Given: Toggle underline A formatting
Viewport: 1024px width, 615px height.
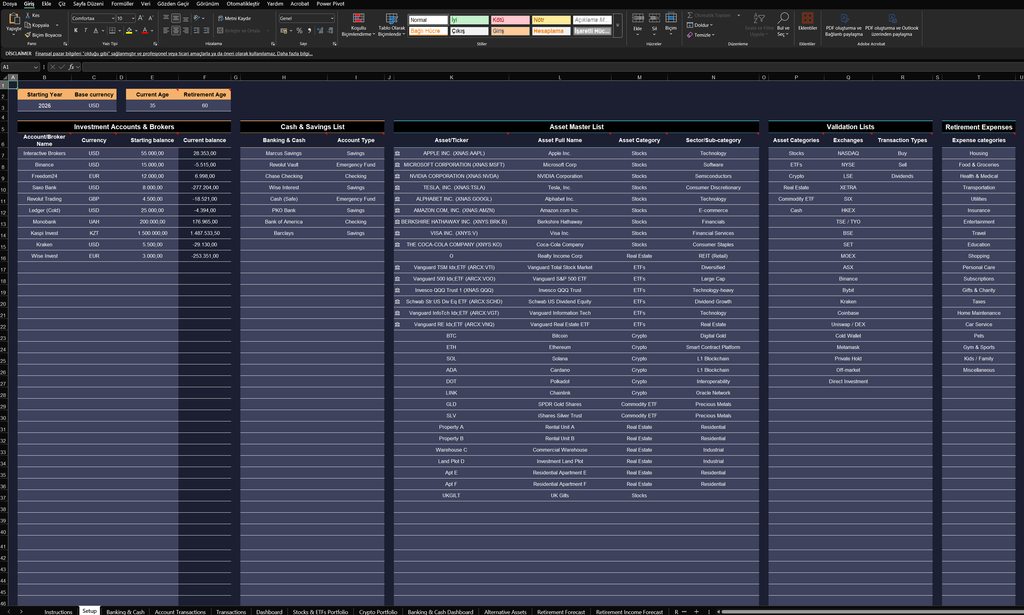Looking at the screenshot, I should coord(95,30).
